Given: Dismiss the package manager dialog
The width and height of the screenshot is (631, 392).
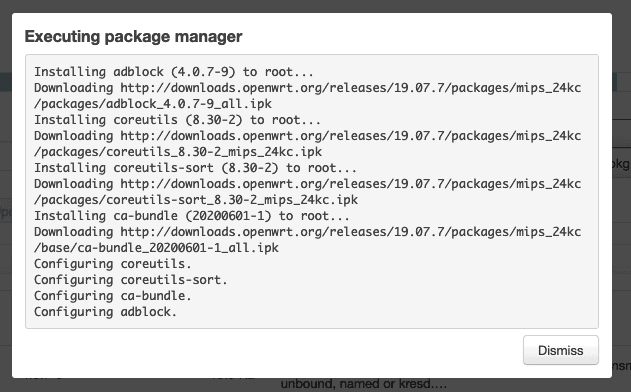Looking at the screenshot, I should pyautogui.click(x=561, y=350).
